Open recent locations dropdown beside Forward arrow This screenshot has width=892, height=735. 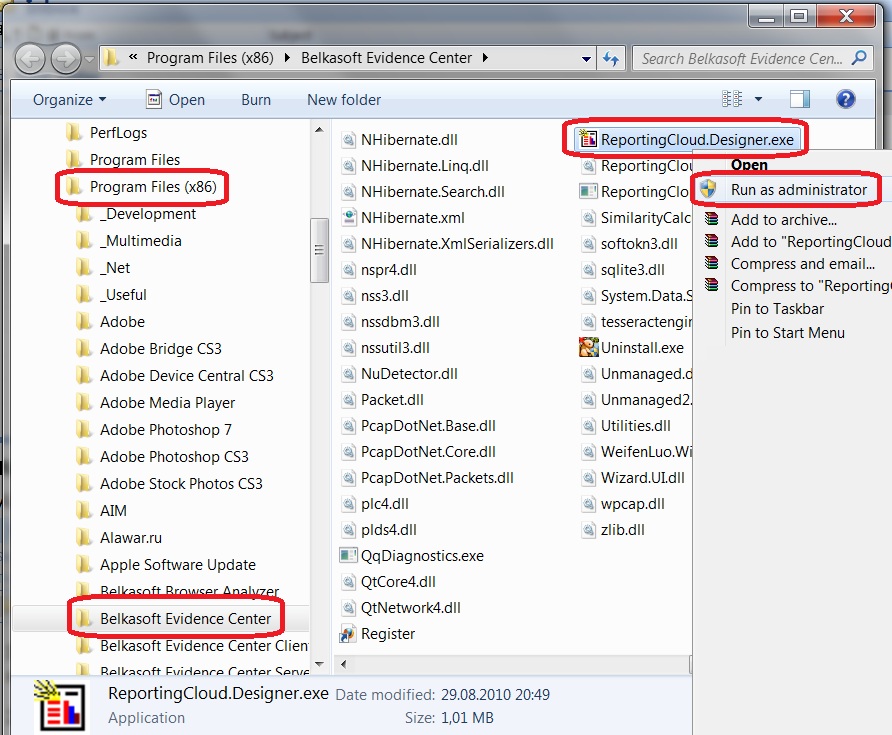pyautogui.click(x=89, y=59)
